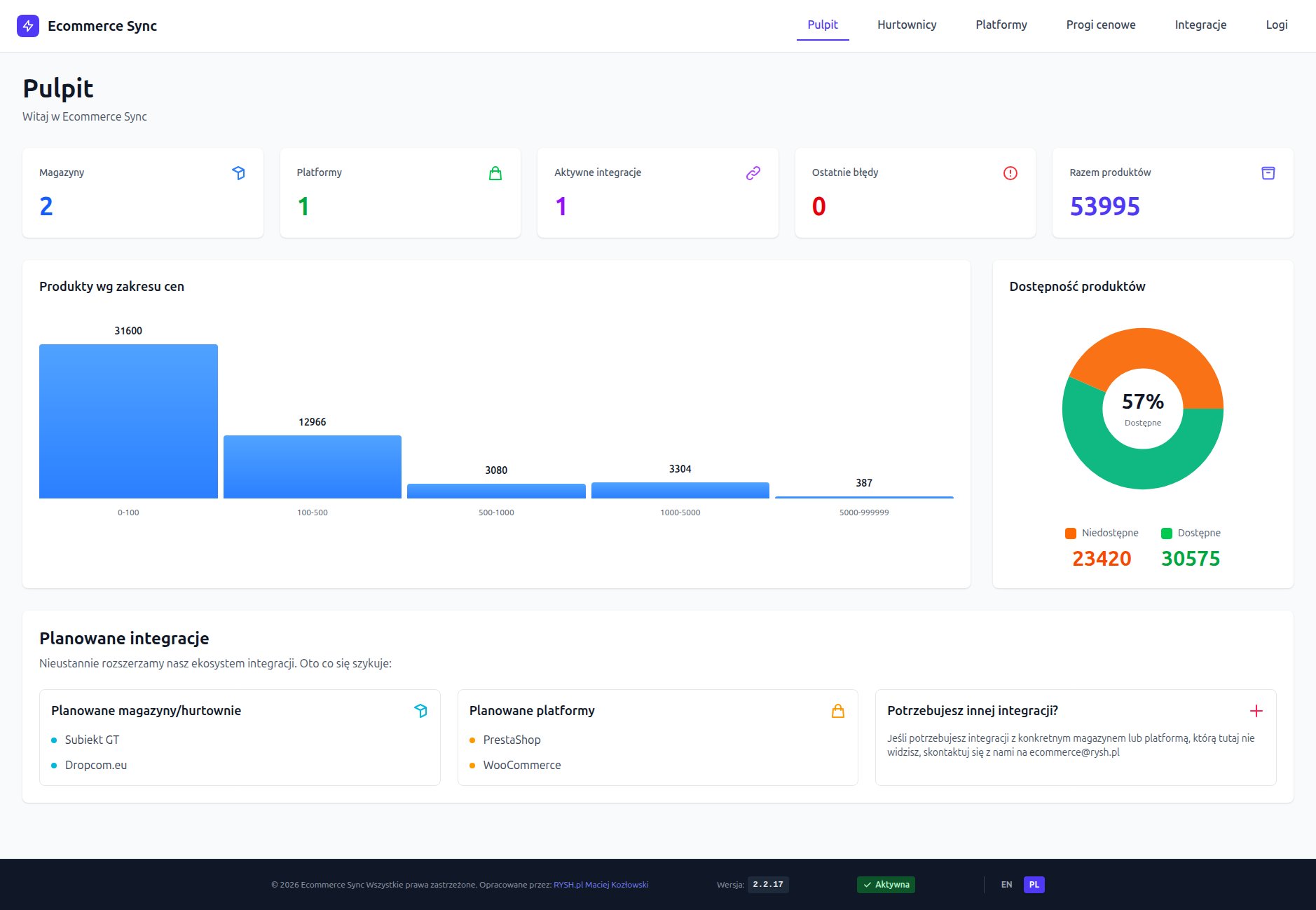Click the 0-100 price range bar
The width and height of the screenshot is (1316, 910).
128,421
